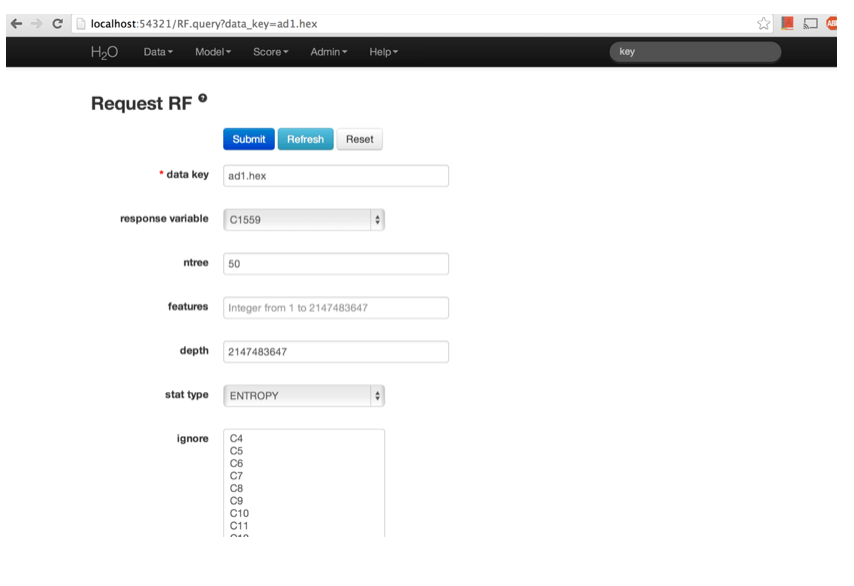Click the H2O logo in navbar
The width and height of the screenshot is (854, 586).
click(104, 52)
